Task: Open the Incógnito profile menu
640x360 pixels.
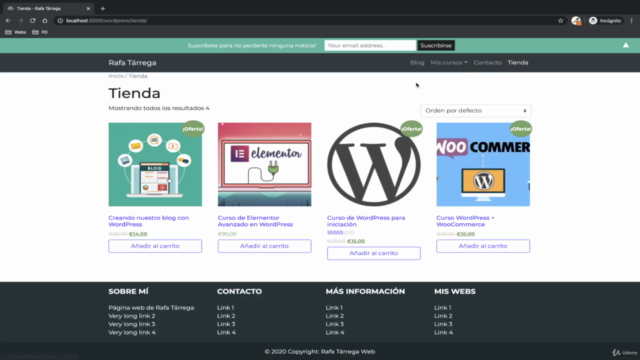Action: click(605, 20)
